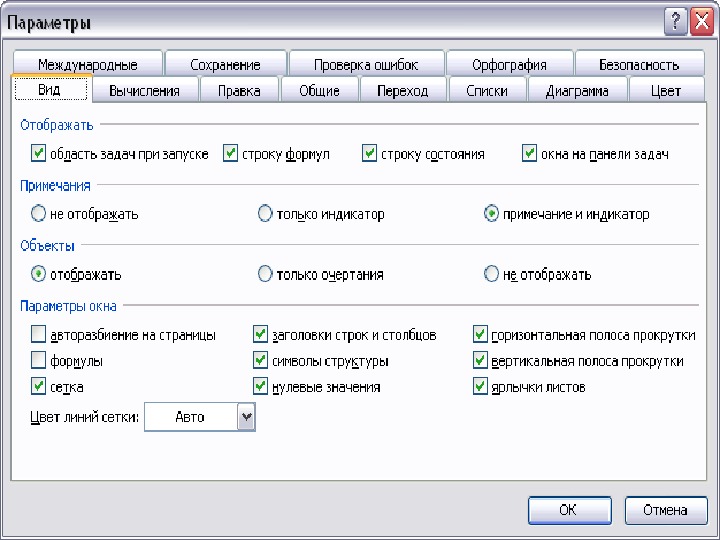Toggle the сетка checkbox
Screen dimensions: 720x540
39,387
